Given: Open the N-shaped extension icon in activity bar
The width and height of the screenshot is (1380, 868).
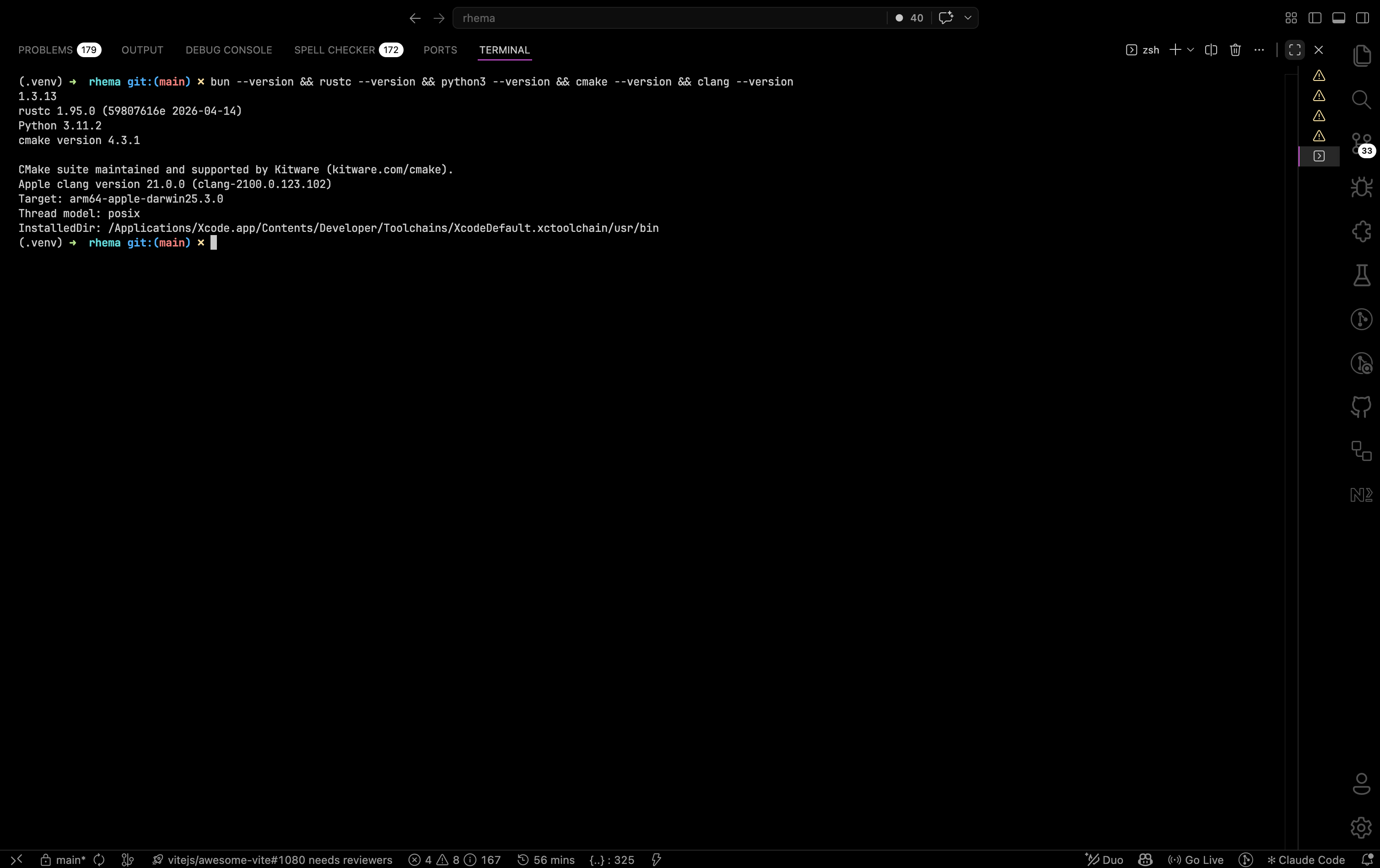Looking at the screenshot, I should pyautogui.click(x=1362, y=494).
